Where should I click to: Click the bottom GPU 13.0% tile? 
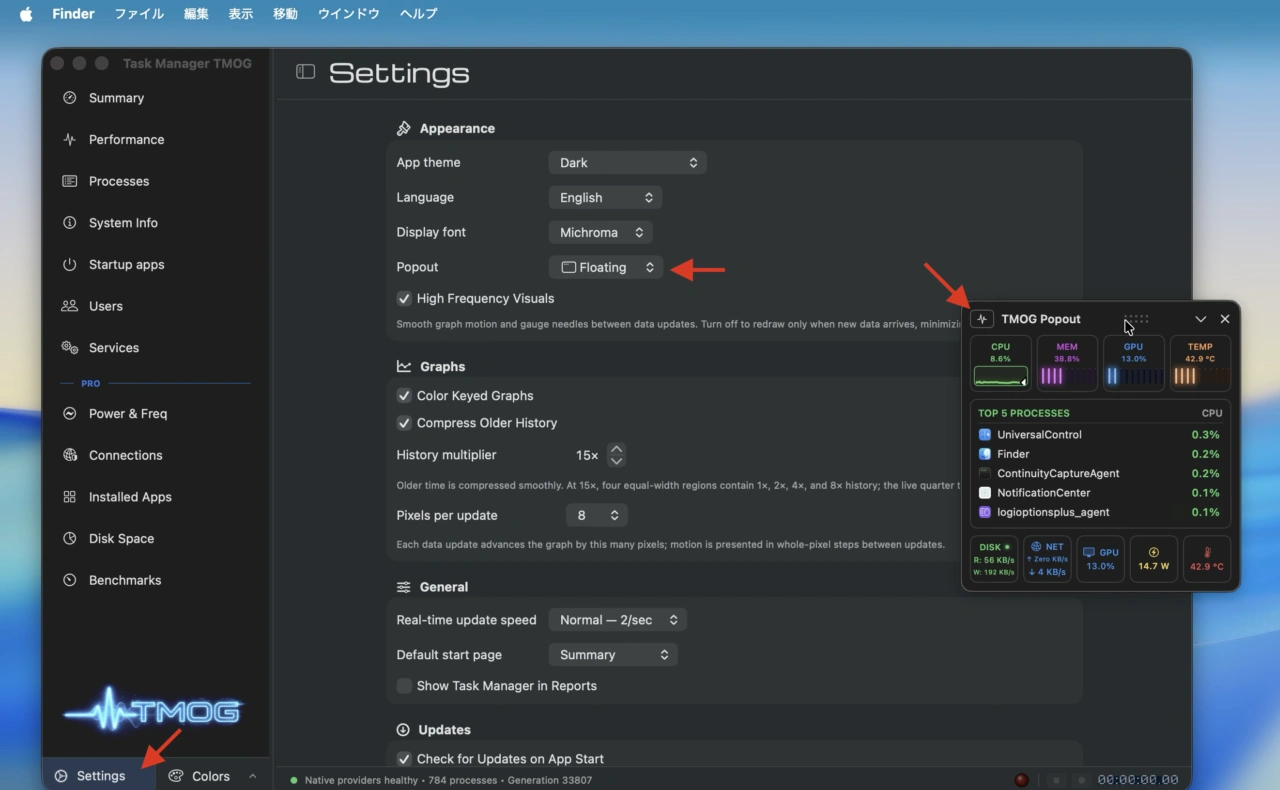pyautogui.click(x=1100, y=560)
